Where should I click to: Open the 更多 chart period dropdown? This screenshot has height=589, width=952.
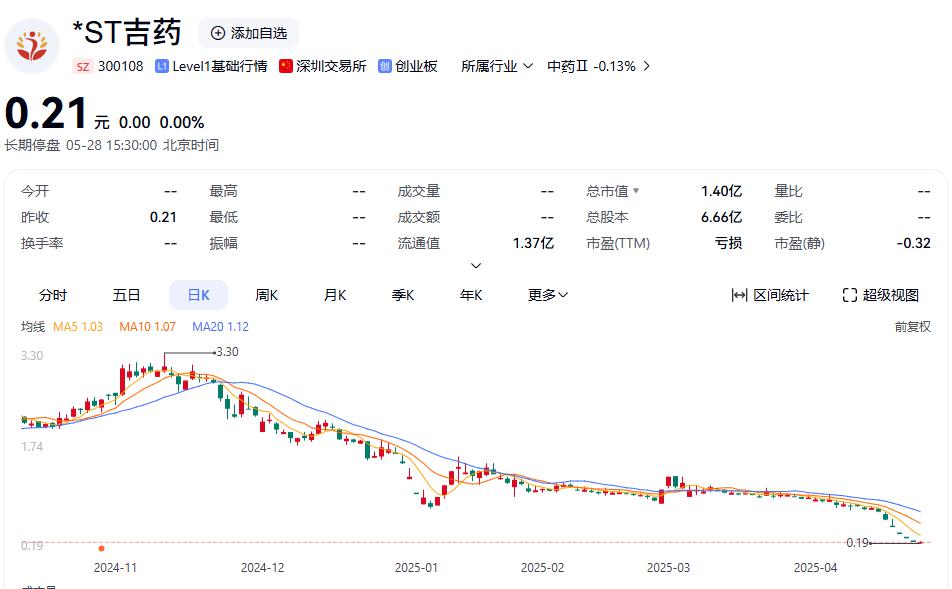[548, 295]
